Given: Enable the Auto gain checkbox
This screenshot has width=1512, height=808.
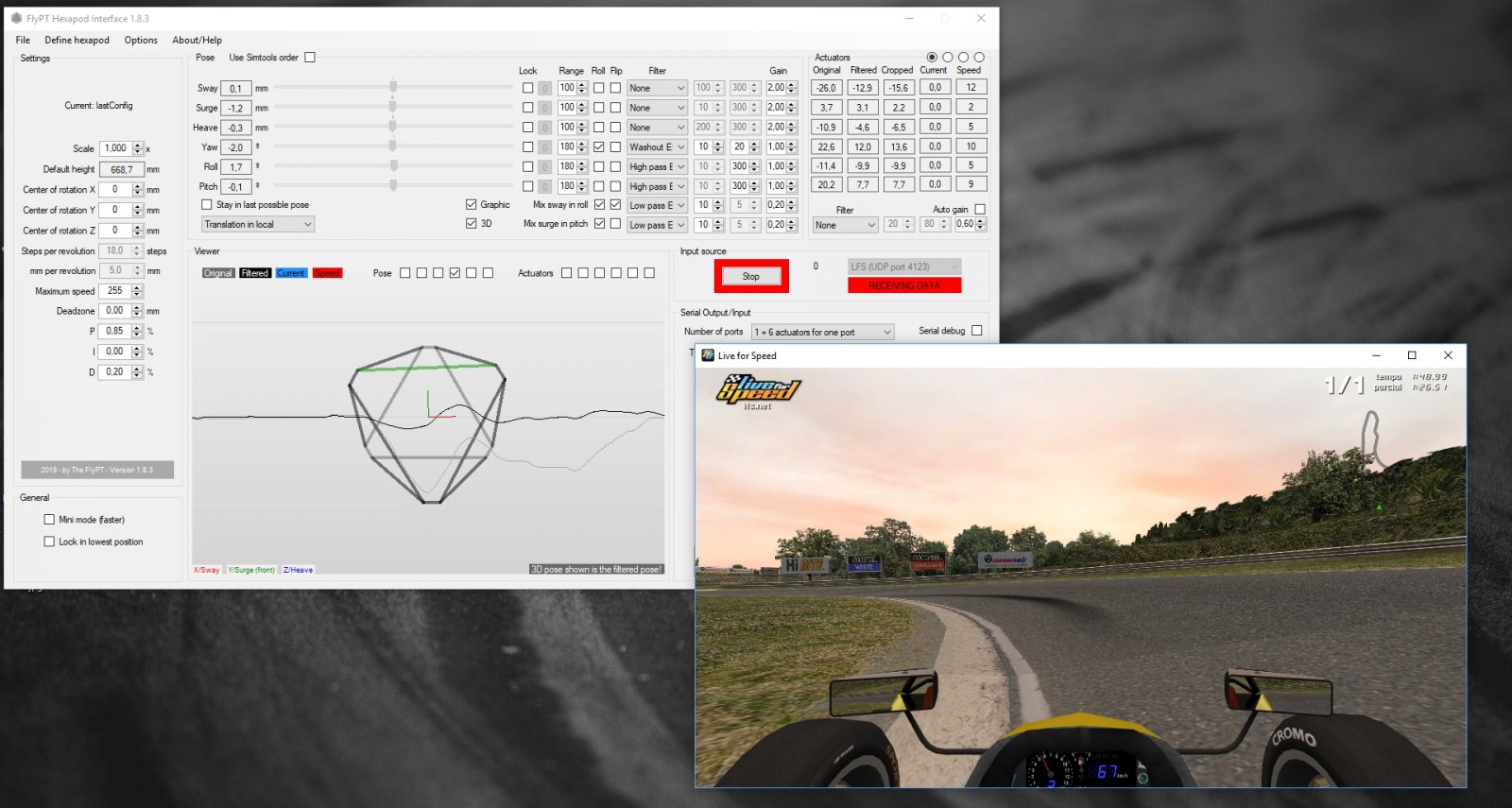Looking at the screenshot, I should (x=980, y=209).
